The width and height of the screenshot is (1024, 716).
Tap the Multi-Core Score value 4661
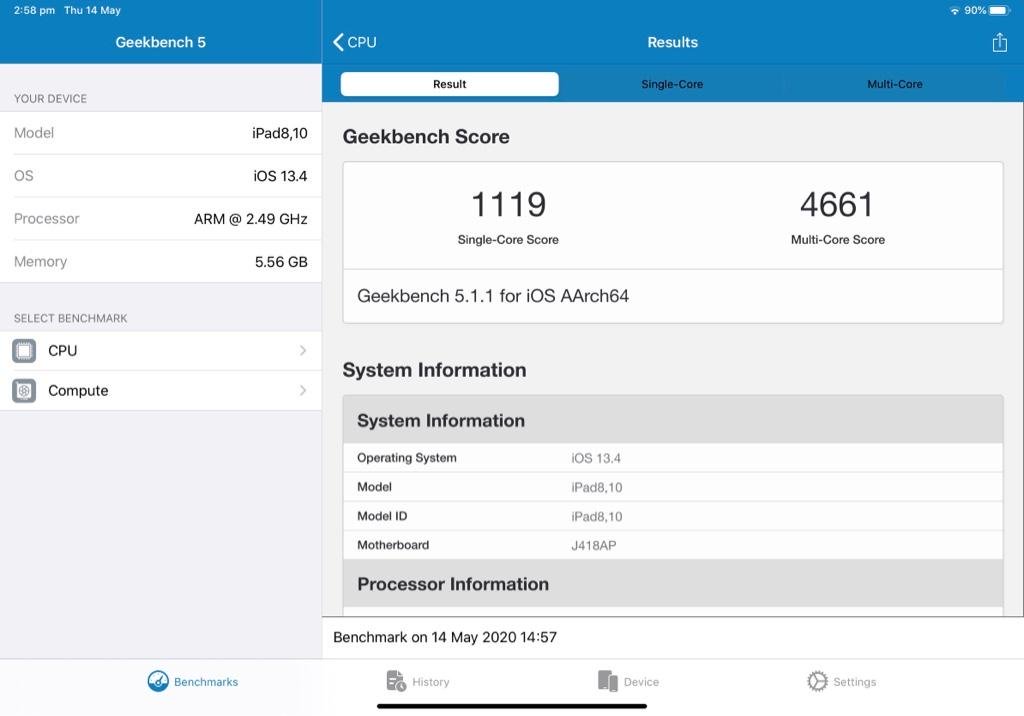[837, 204]
